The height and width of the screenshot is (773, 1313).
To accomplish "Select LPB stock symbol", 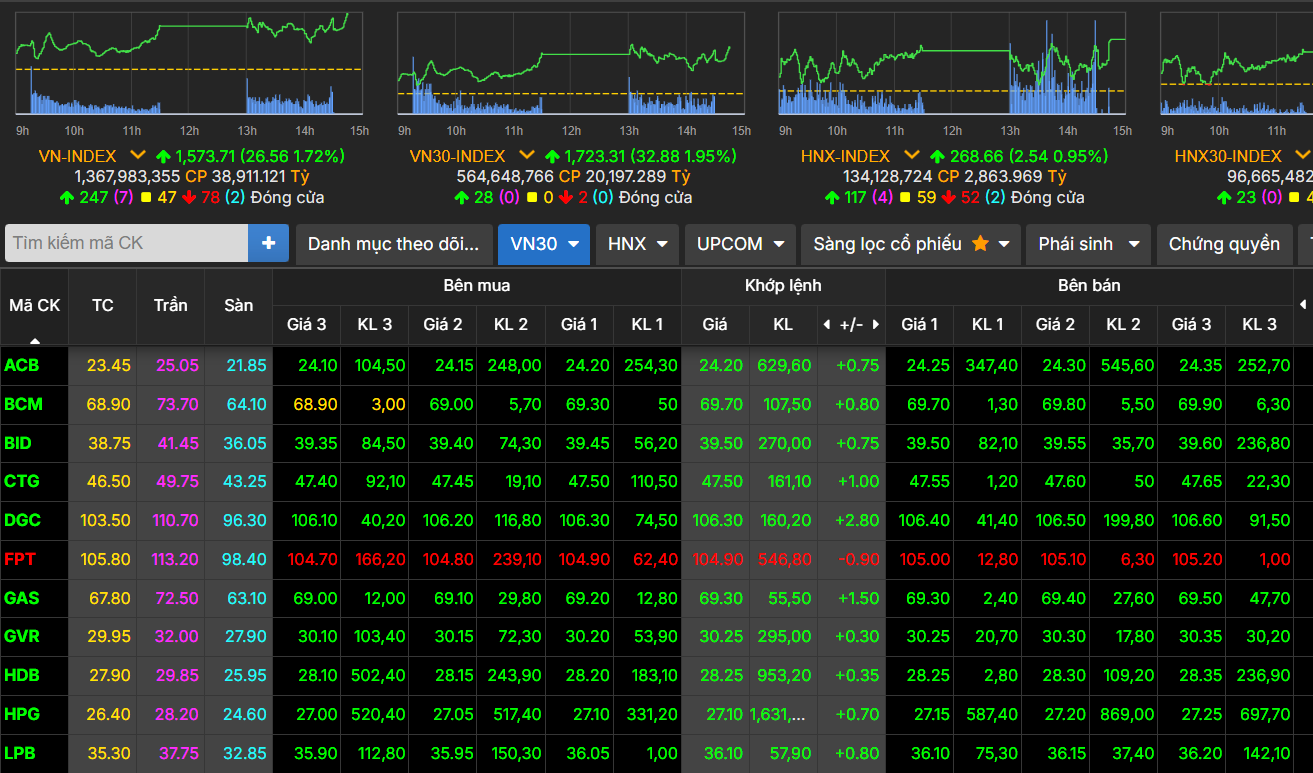I will [20, 753].
